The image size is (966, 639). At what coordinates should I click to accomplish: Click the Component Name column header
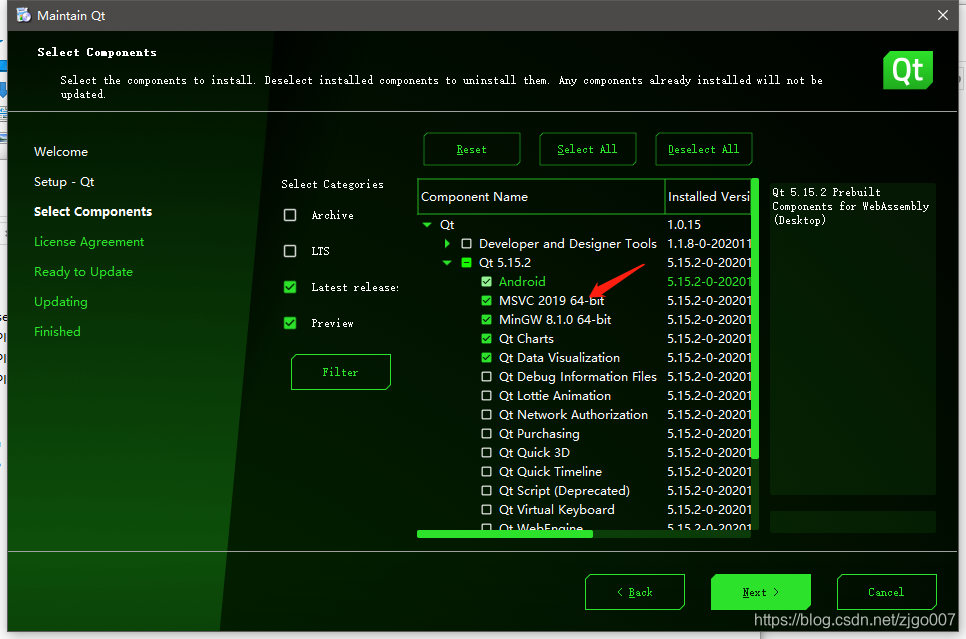coord(541,197)
